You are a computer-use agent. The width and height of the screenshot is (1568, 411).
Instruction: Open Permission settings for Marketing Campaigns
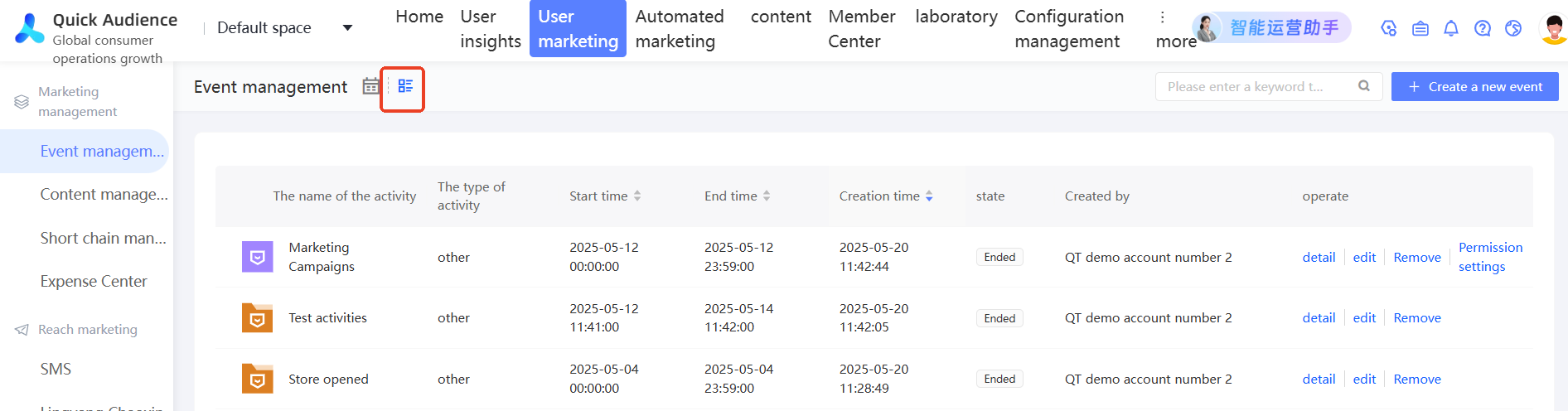pyautogui.click(x=1490, y=257)
